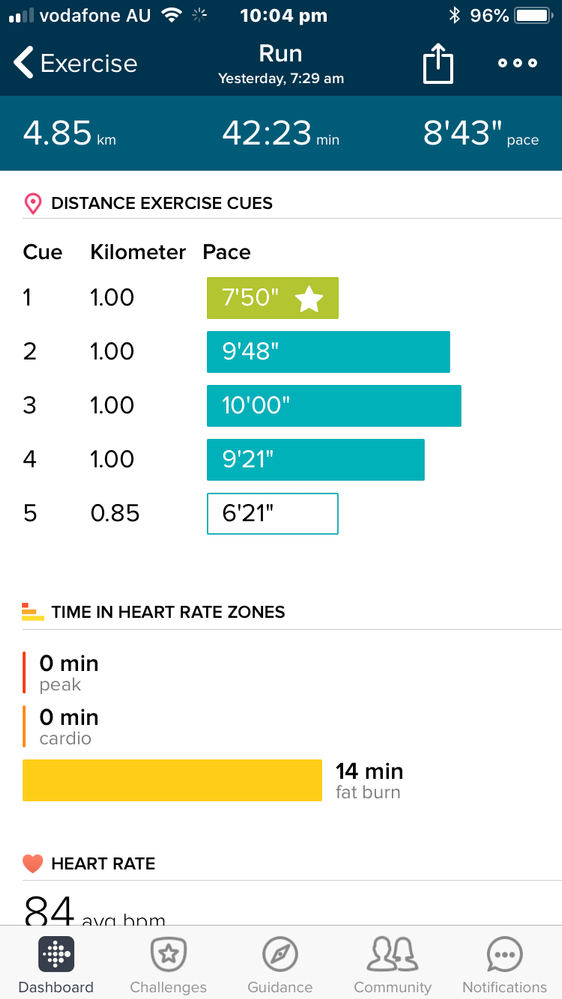
Task: Tap the 4.85 km distance stat
Action: [x=70, y=134]
